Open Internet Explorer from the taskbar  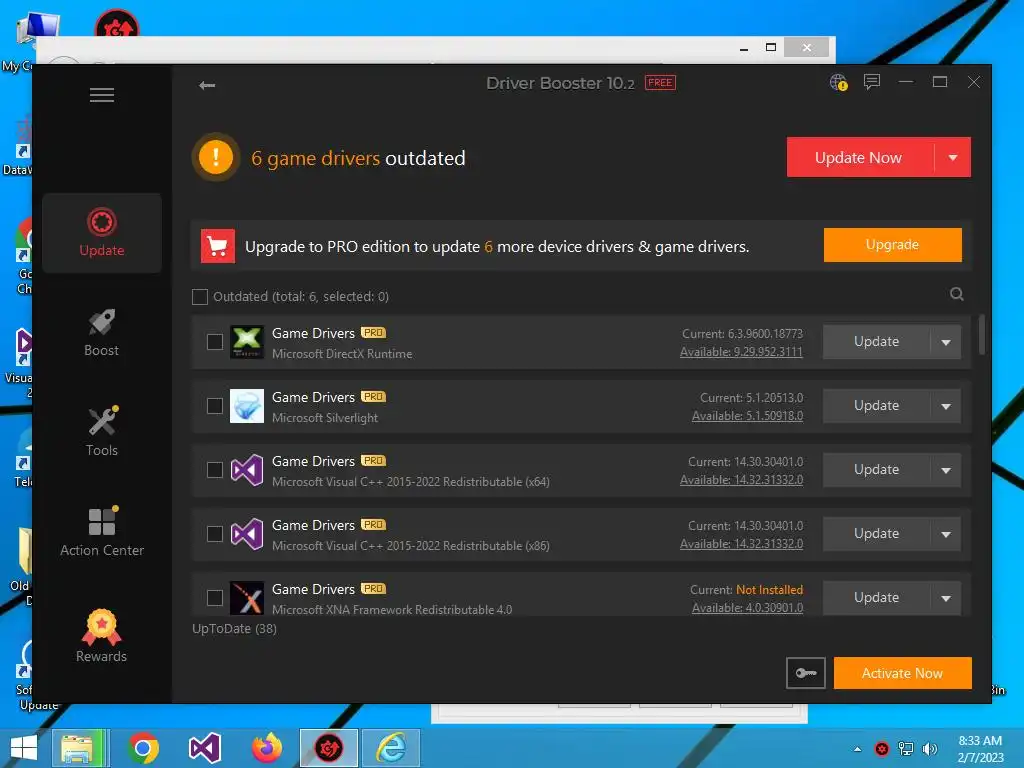tap(391, 748)
